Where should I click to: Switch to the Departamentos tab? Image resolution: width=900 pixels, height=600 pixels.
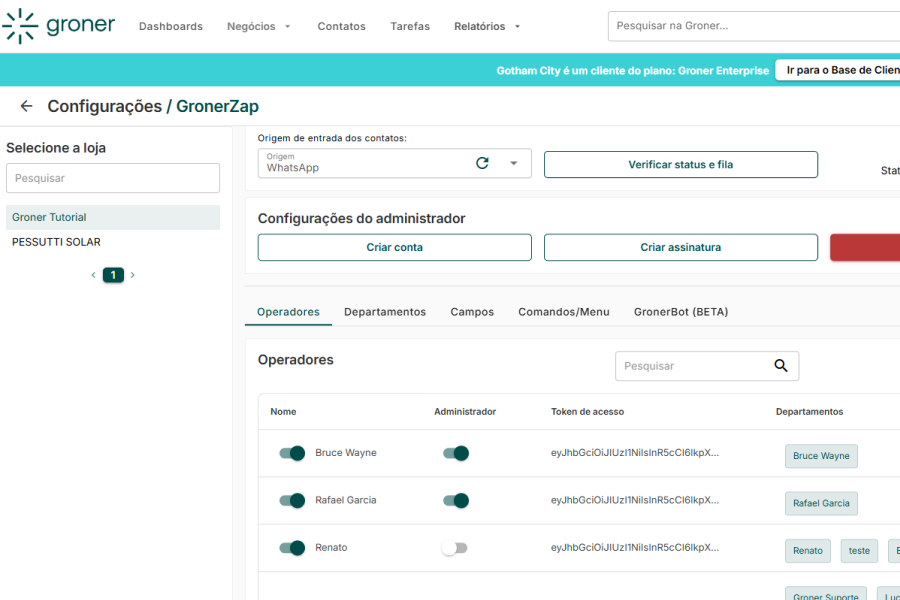pos(385,312)
